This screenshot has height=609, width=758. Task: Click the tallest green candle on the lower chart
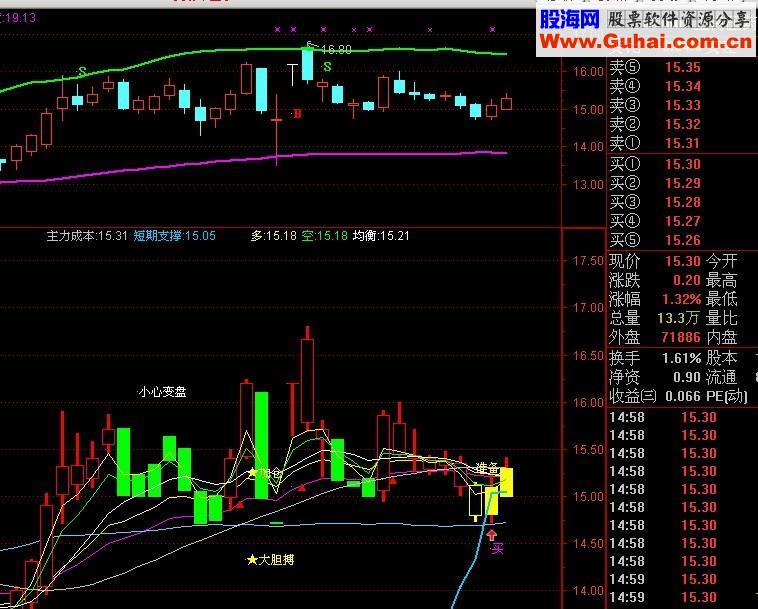261,445
